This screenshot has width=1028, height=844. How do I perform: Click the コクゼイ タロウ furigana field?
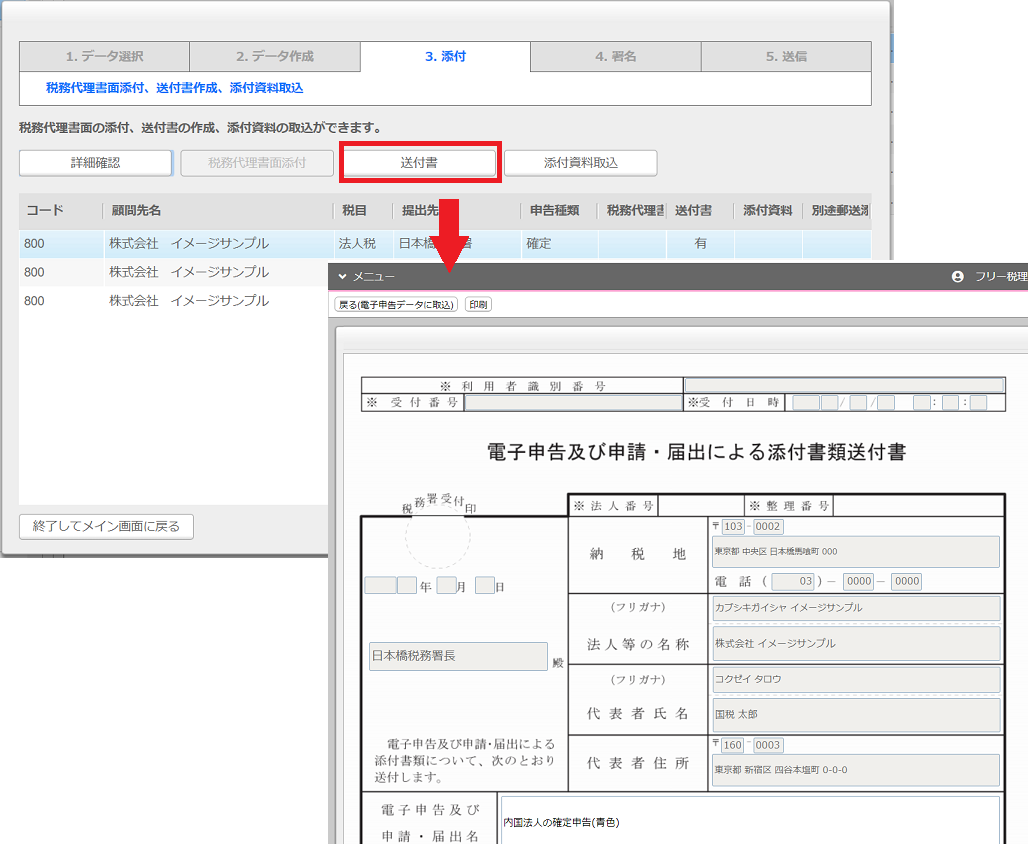pyautogui.click(x=856, y=679)
